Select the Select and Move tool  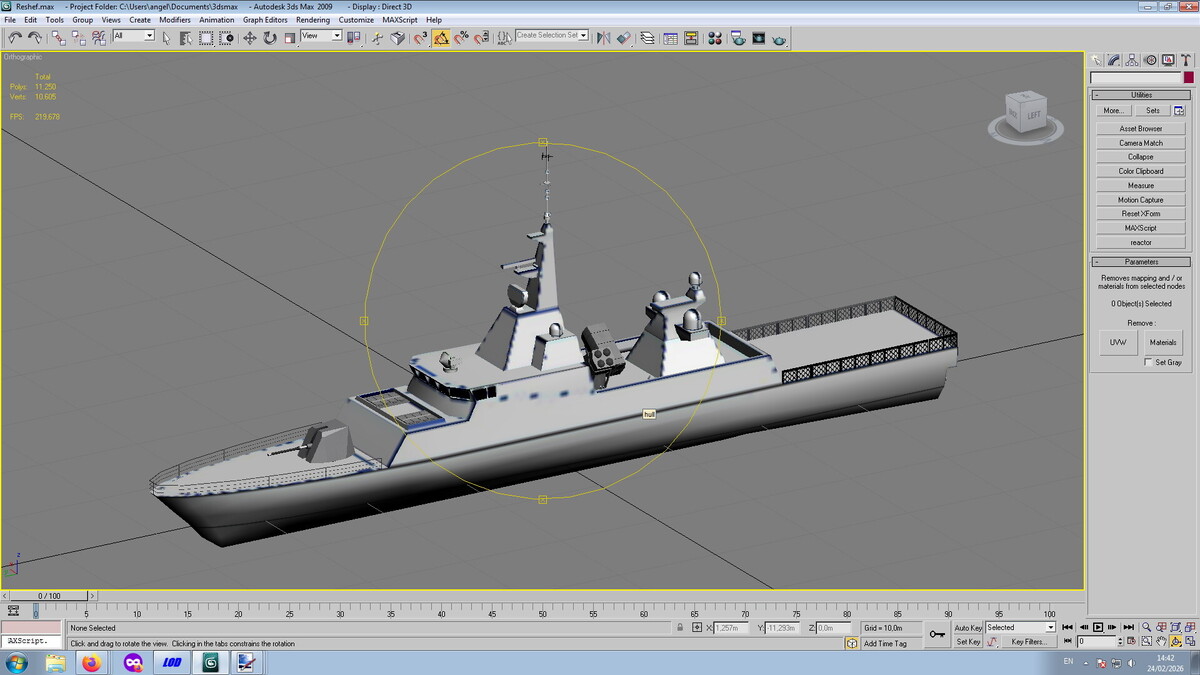coord(250,38)
